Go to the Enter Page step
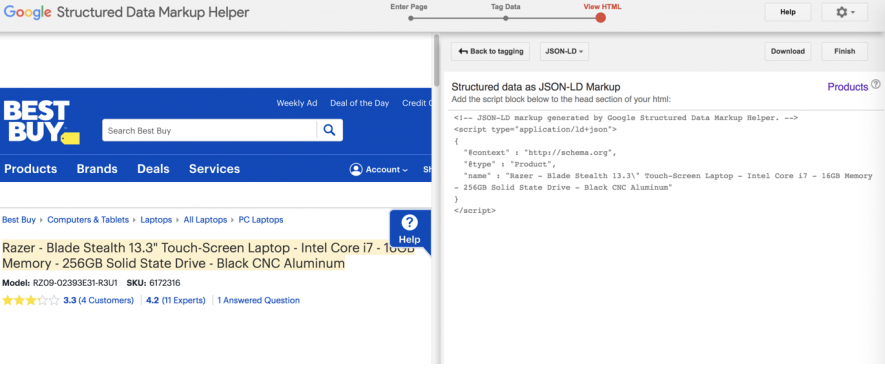This screenshot has width=885, height=389. coord(409,7)
